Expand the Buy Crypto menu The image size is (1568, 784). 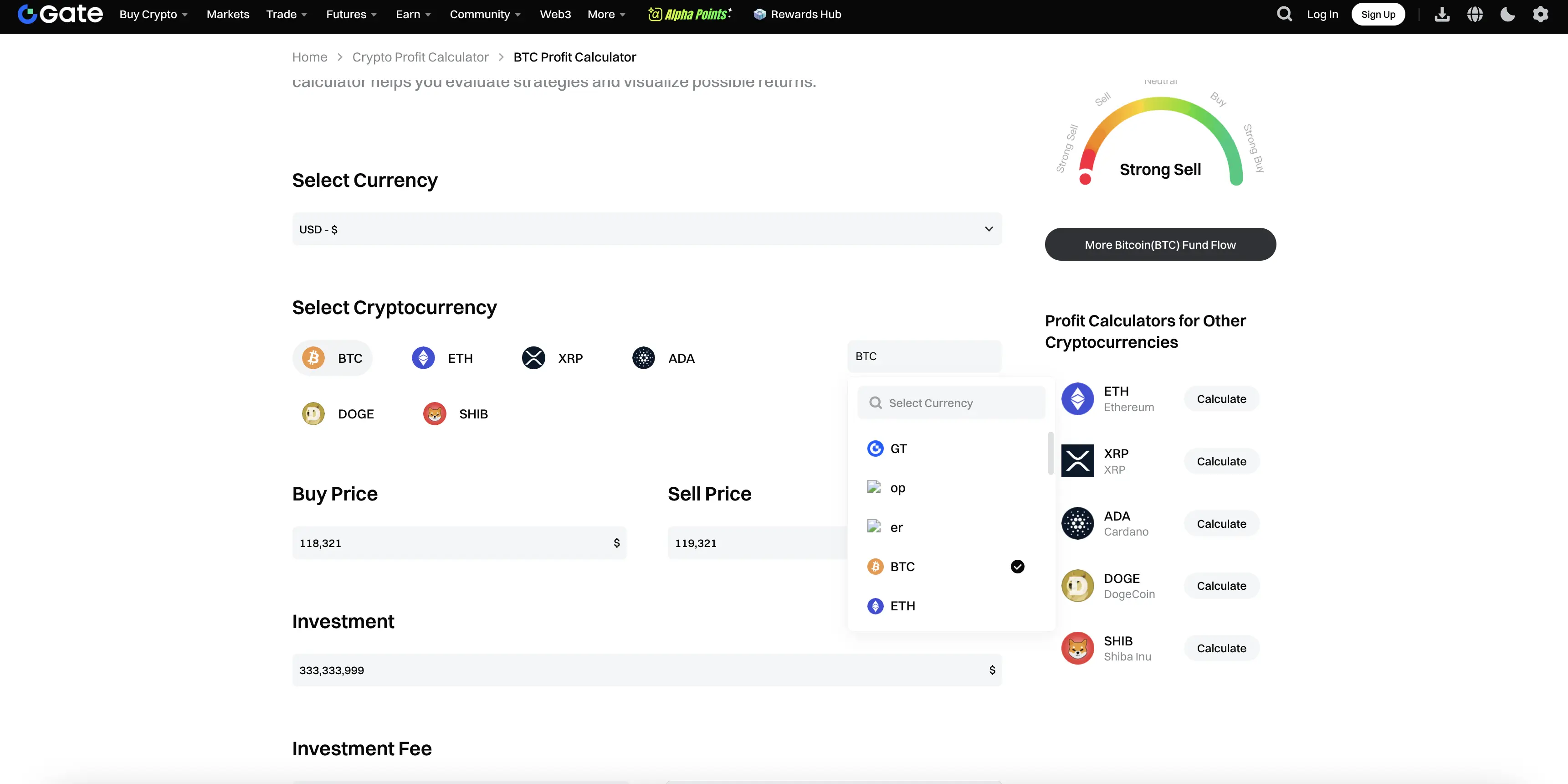[x=154, y=14]
